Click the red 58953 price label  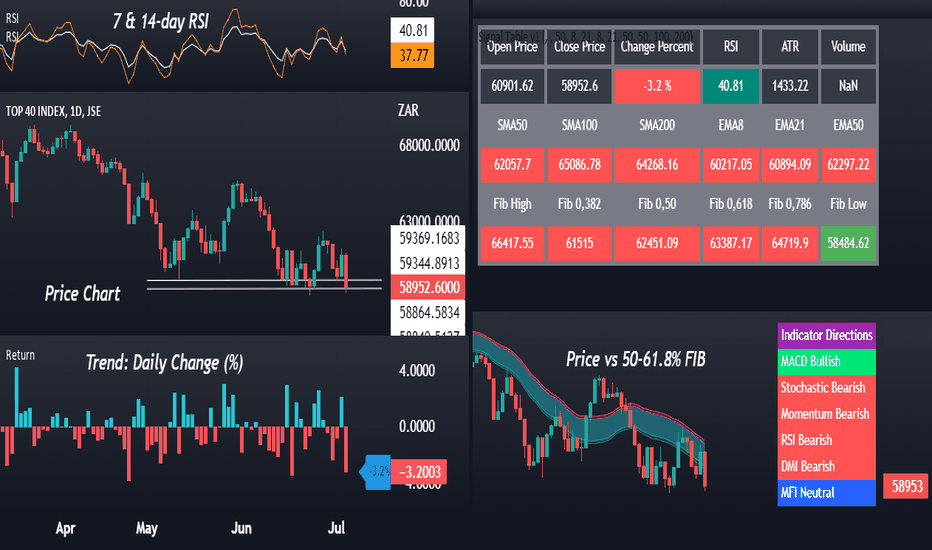[906, 486]
